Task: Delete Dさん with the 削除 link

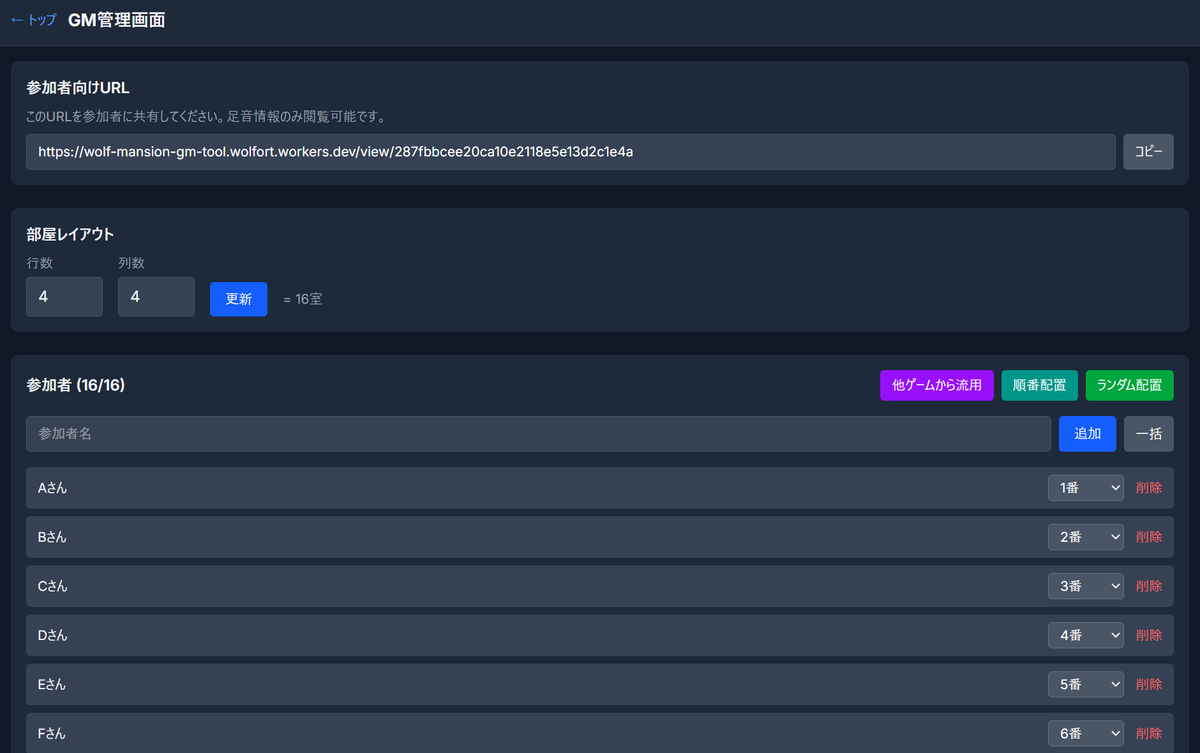Action: pyautogui.click(x=1149, y=635)
